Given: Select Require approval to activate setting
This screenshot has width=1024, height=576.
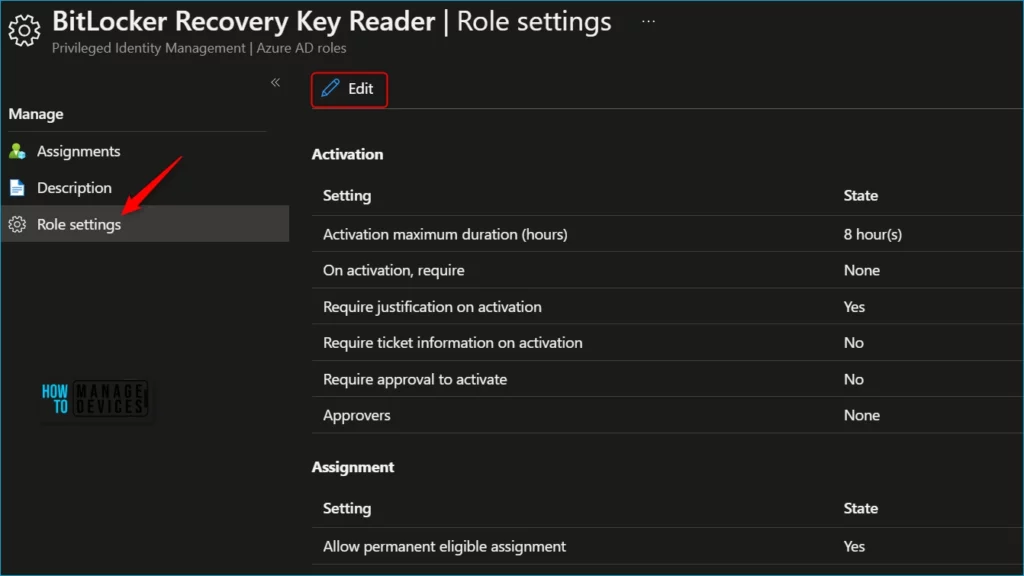Looking at the screenshot, I should pyautogui.click(x=415, y=379).
